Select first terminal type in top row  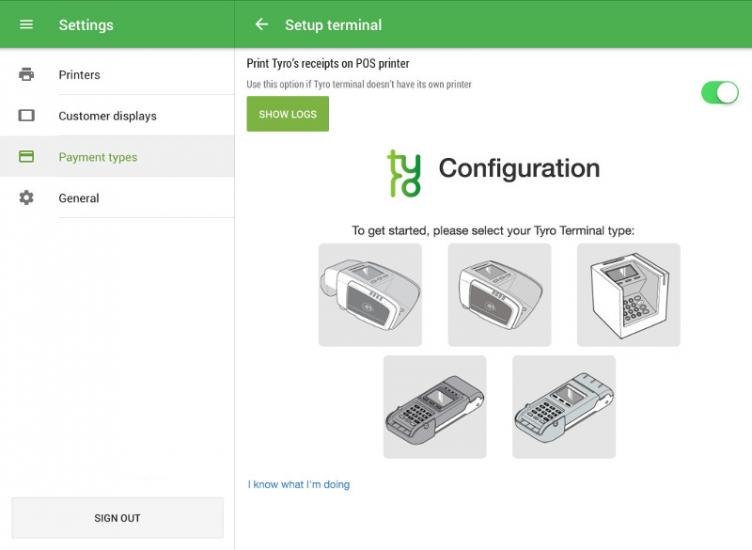[x=370, y=295]
